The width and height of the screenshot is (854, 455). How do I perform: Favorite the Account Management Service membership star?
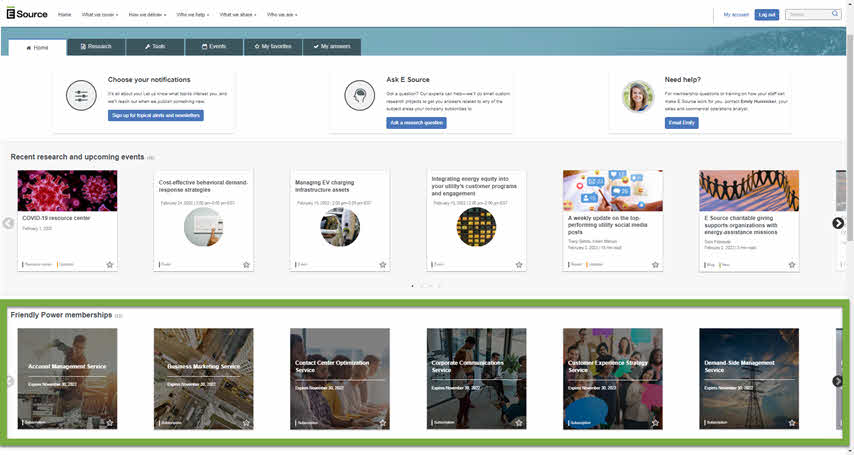tap(110, 423)
